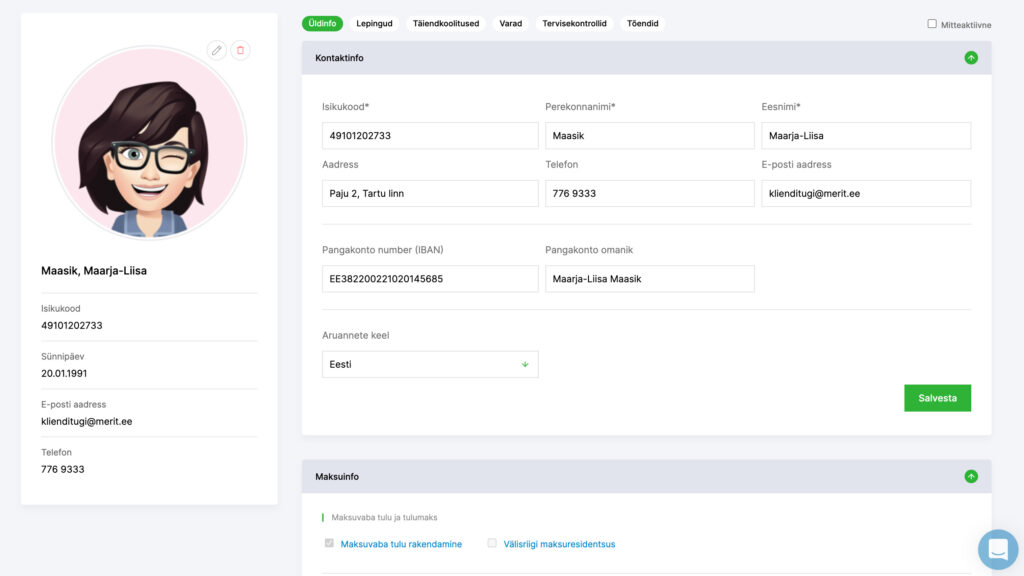Open the chat support bubble icon
The width and height of the screenshot is (1024, 576).
[997, 549]
